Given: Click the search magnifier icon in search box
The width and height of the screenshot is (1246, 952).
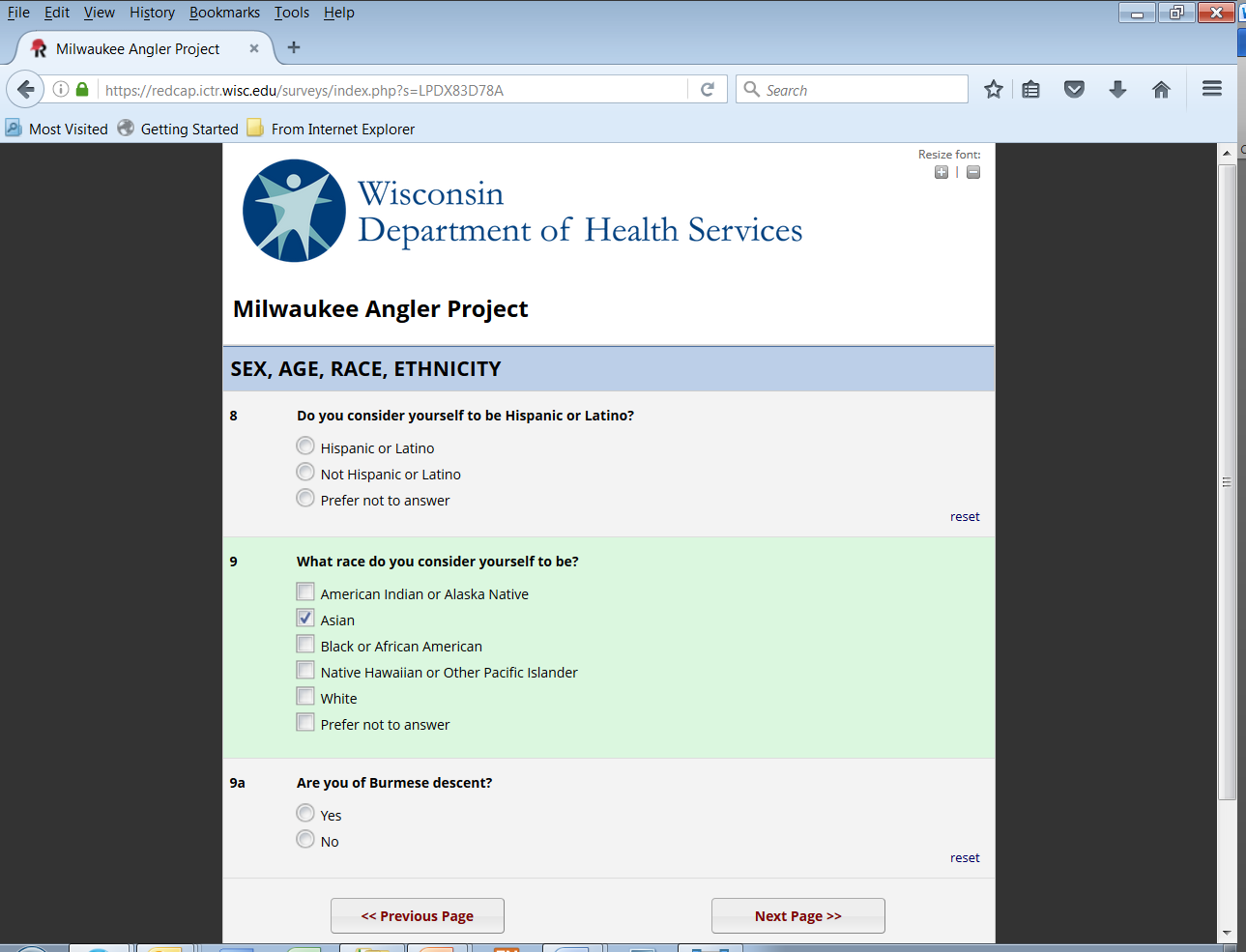Looking at the screenshot, I should tap(752, 90).
